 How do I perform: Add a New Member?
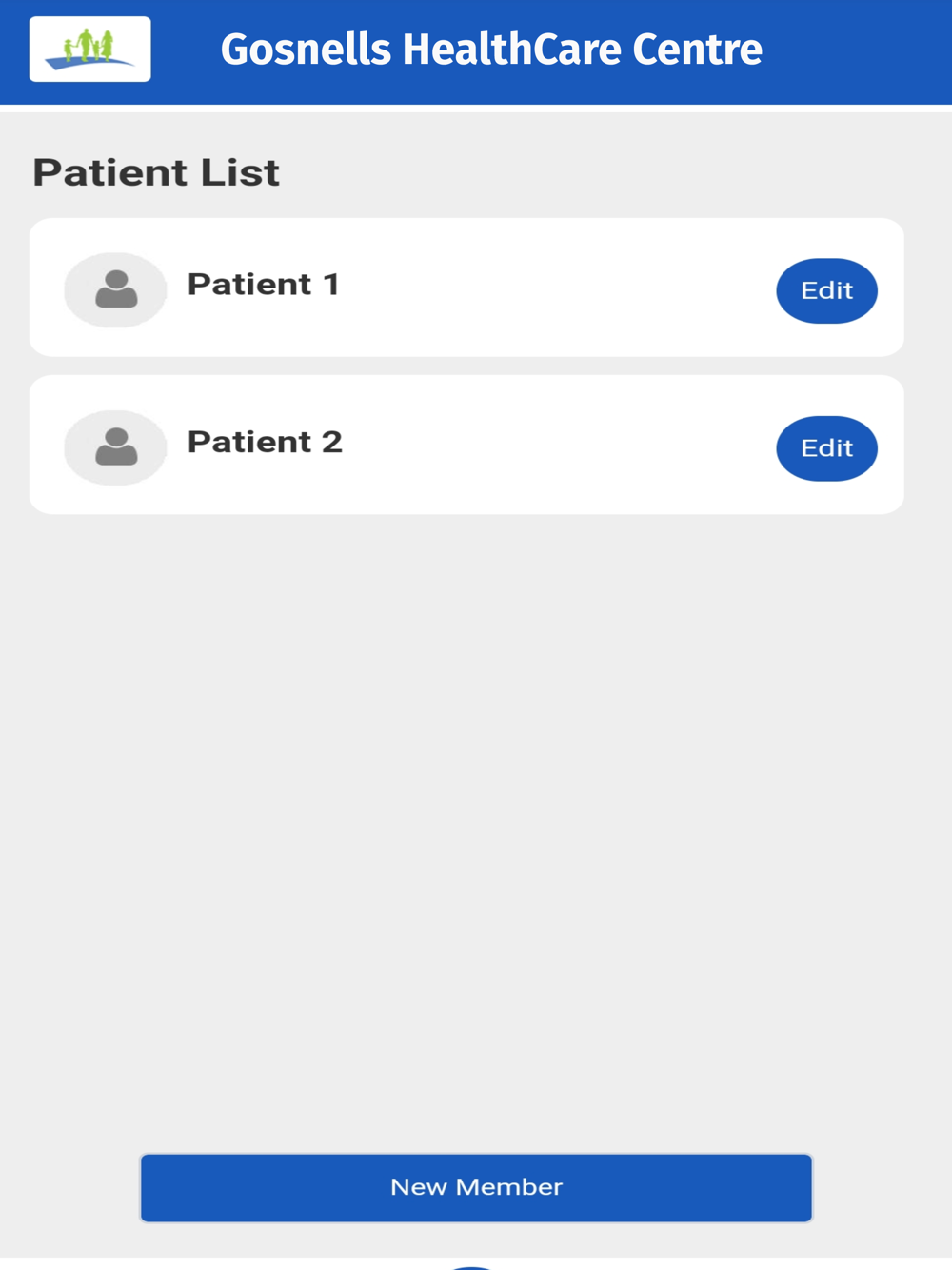[x=476, y=1187]
